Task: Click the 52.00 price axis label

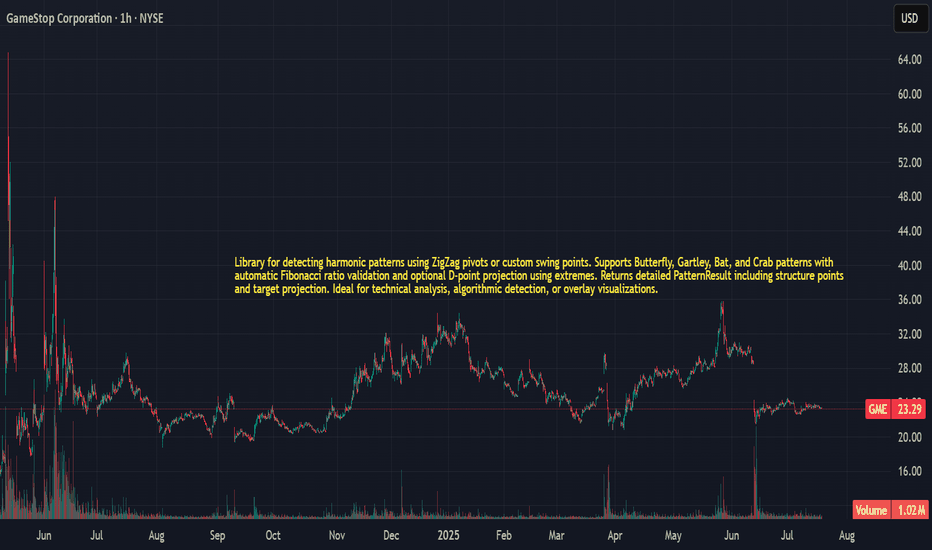Action: pyautogui.click(x=909, y=162)
